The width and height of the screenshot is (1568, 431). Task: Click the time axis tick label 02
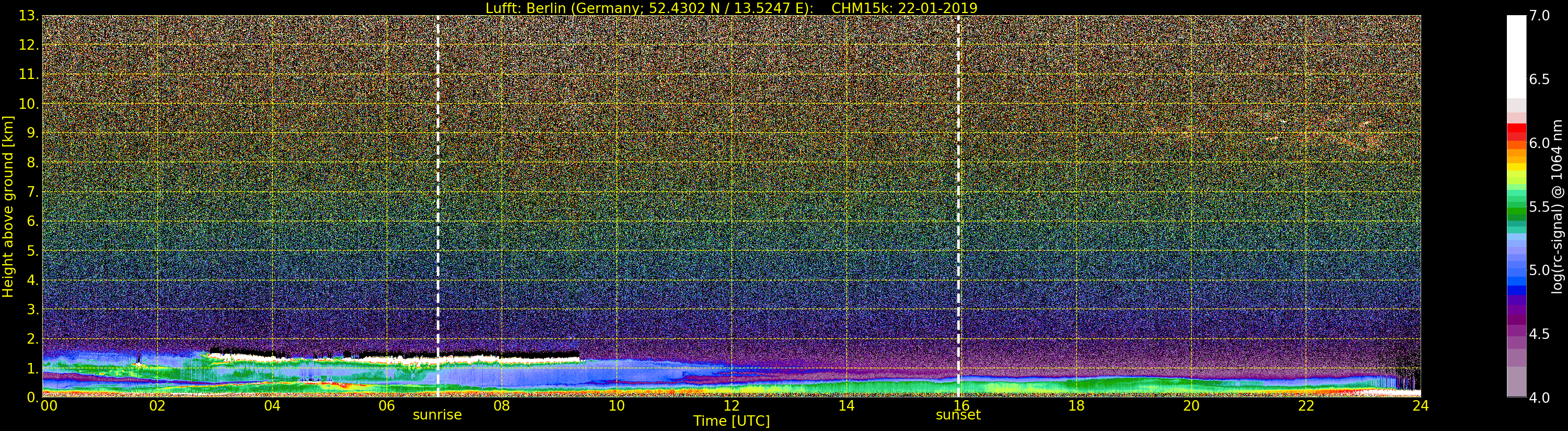pyautogui.click(x=157, y=406)
